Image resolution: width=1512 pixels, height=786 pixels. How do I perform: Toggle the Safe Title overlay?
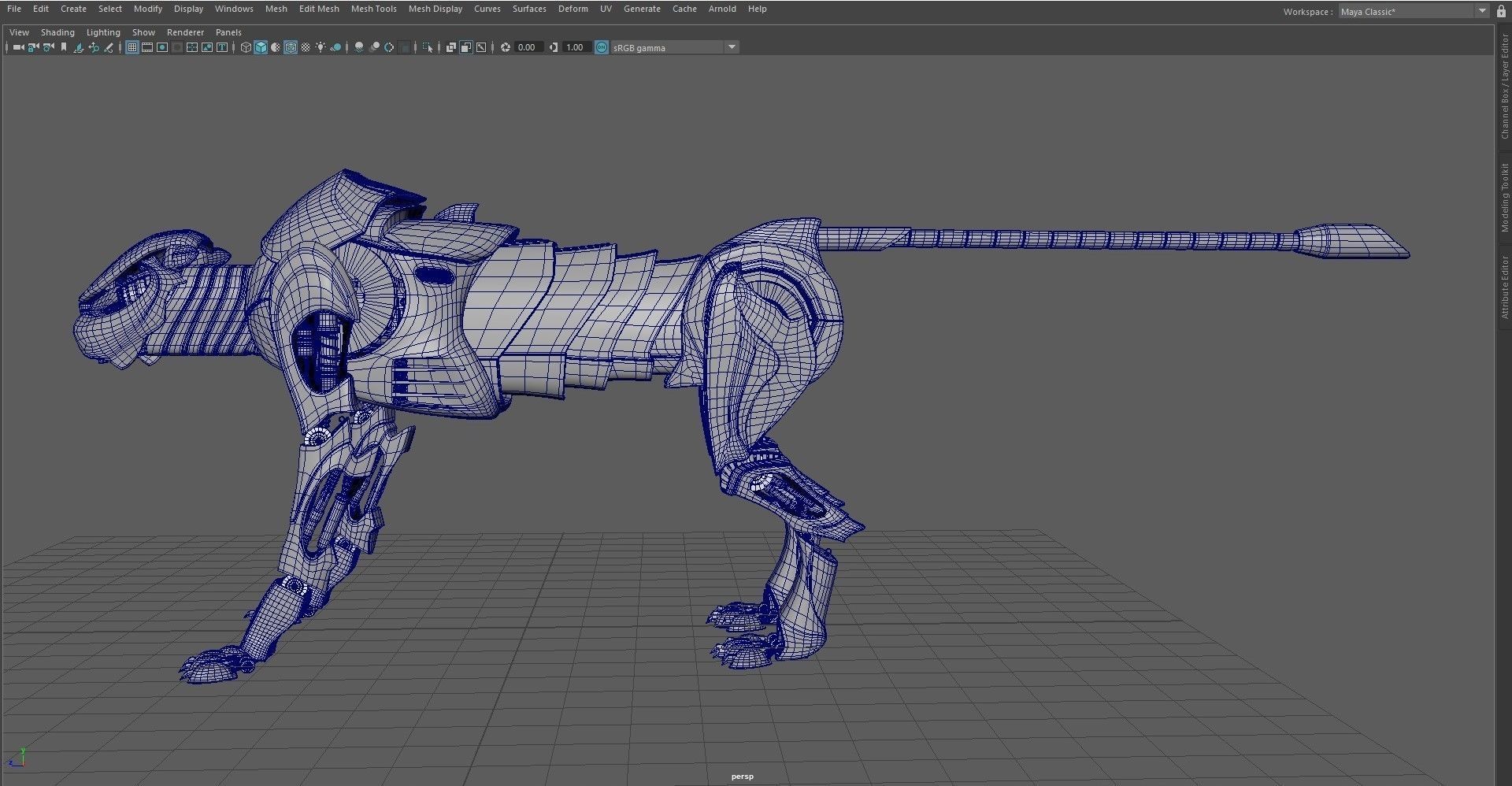[x=222, y=47]
